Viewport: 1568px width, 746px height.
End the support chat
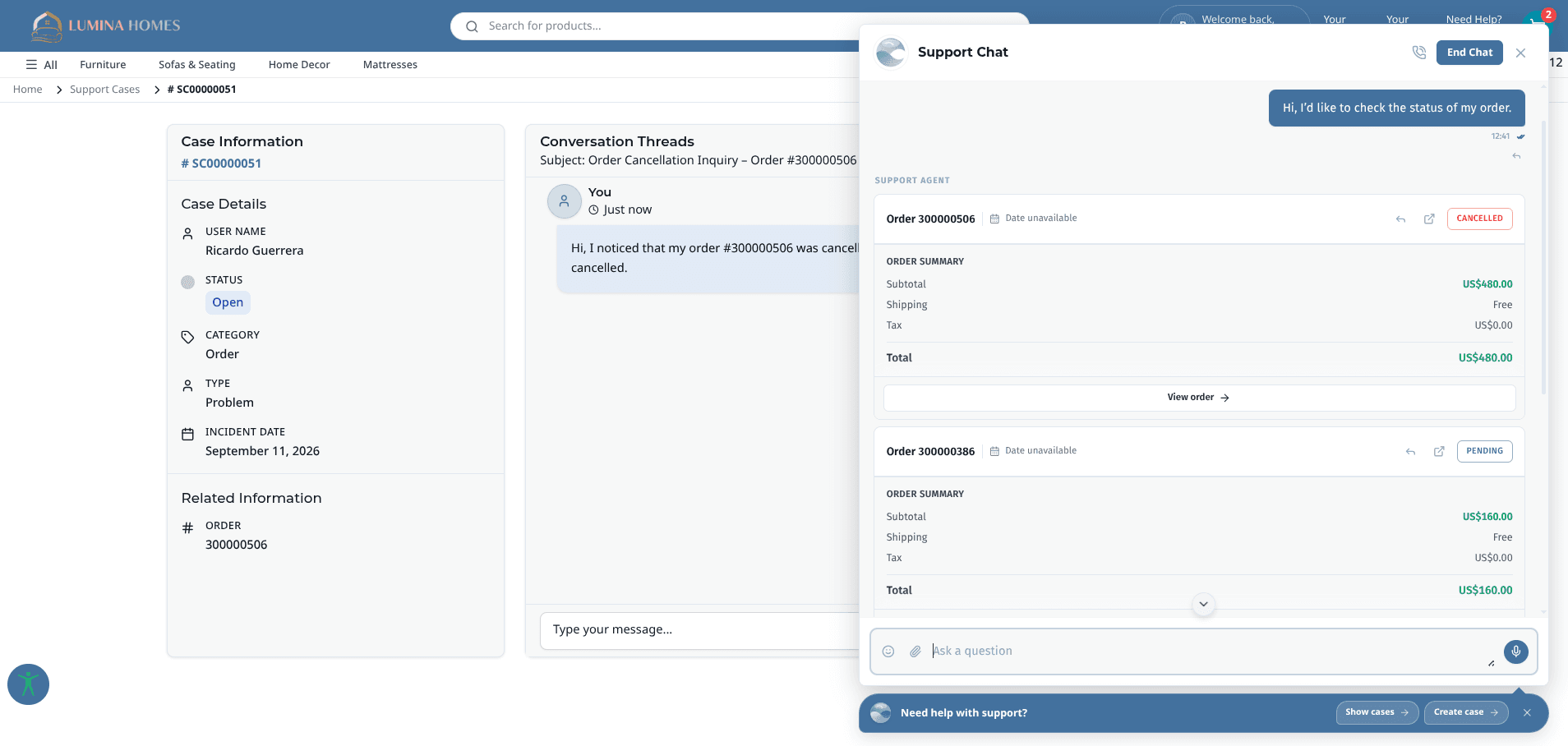pos(1469,53)
